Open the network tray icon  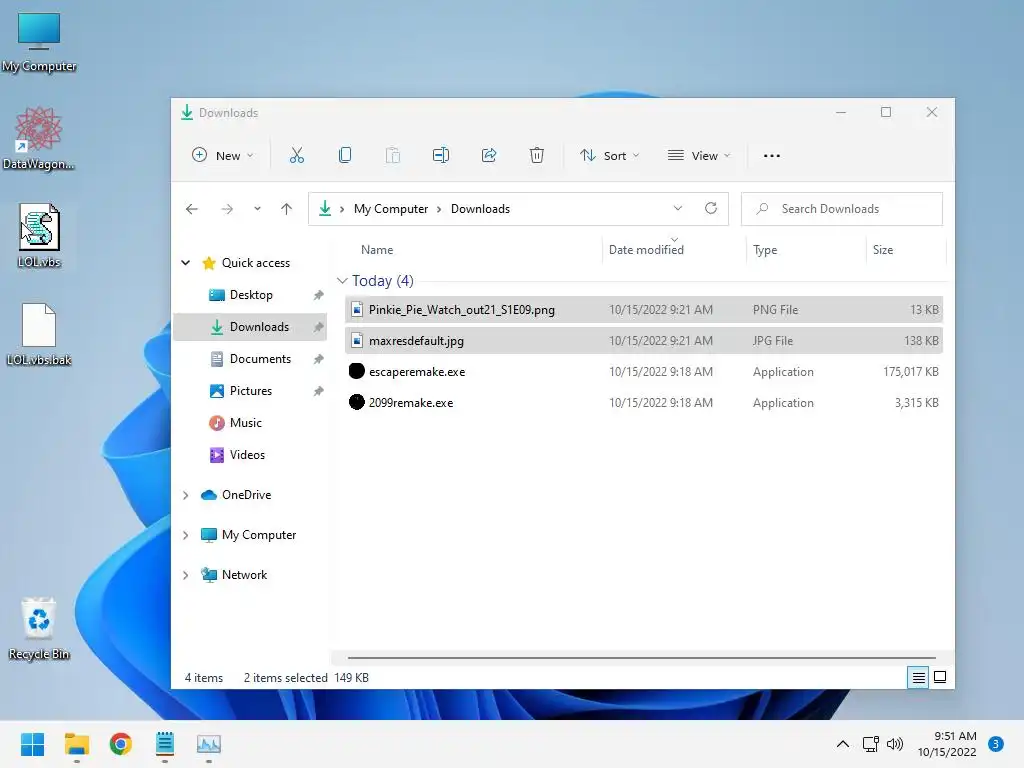pyautogui.click(x=871, y=744)
